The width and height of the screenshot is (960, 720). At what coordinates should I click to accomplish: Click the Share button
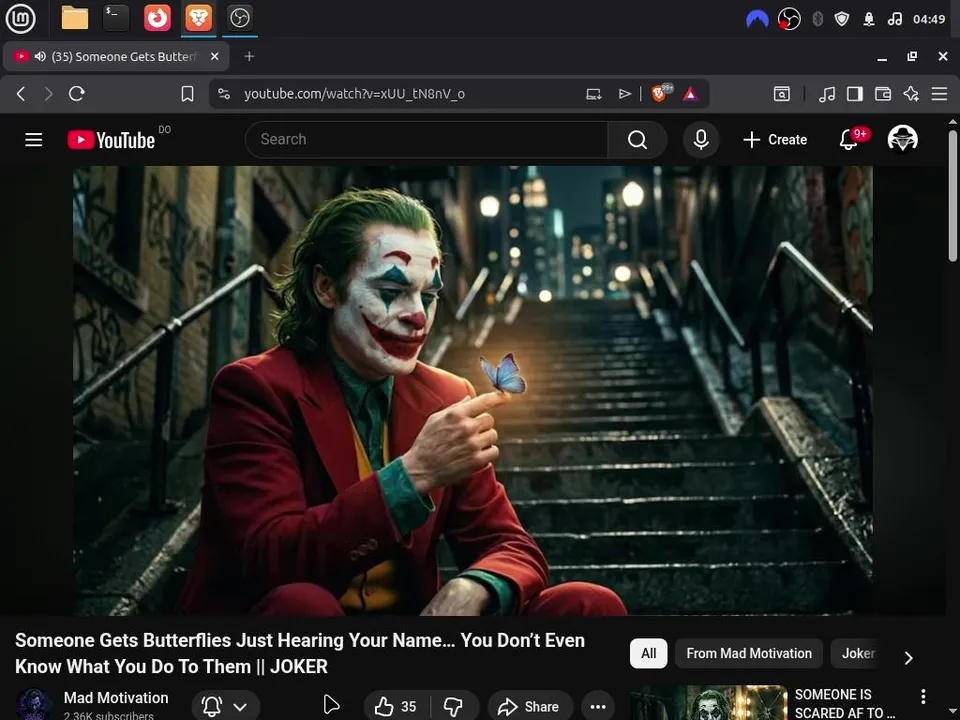point(530,707)
